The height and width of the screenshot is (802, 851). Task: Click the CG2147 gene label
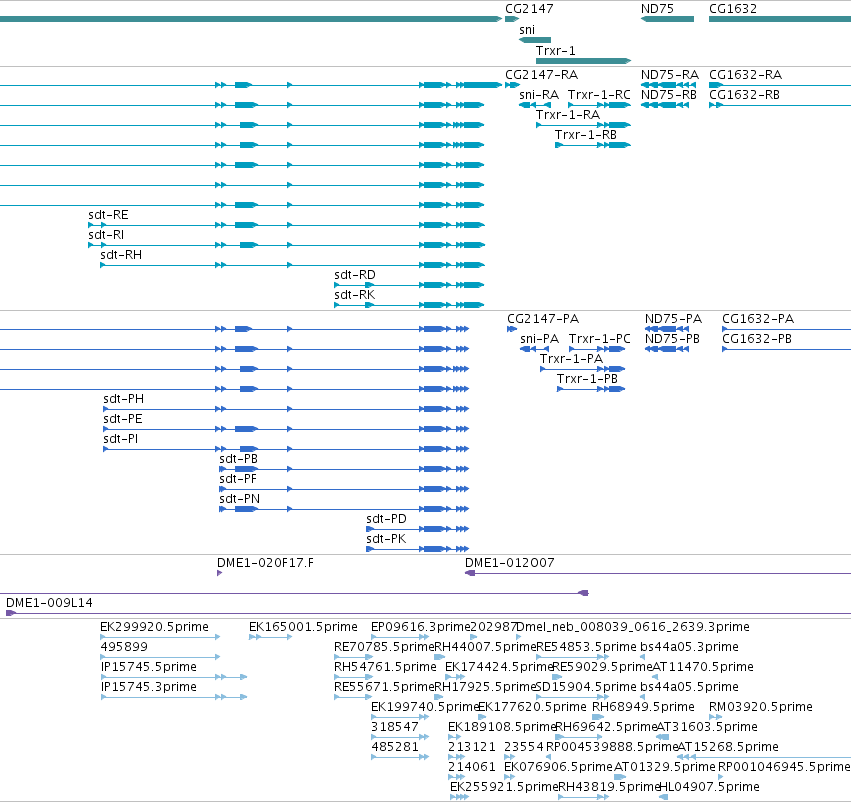point(529,9)
